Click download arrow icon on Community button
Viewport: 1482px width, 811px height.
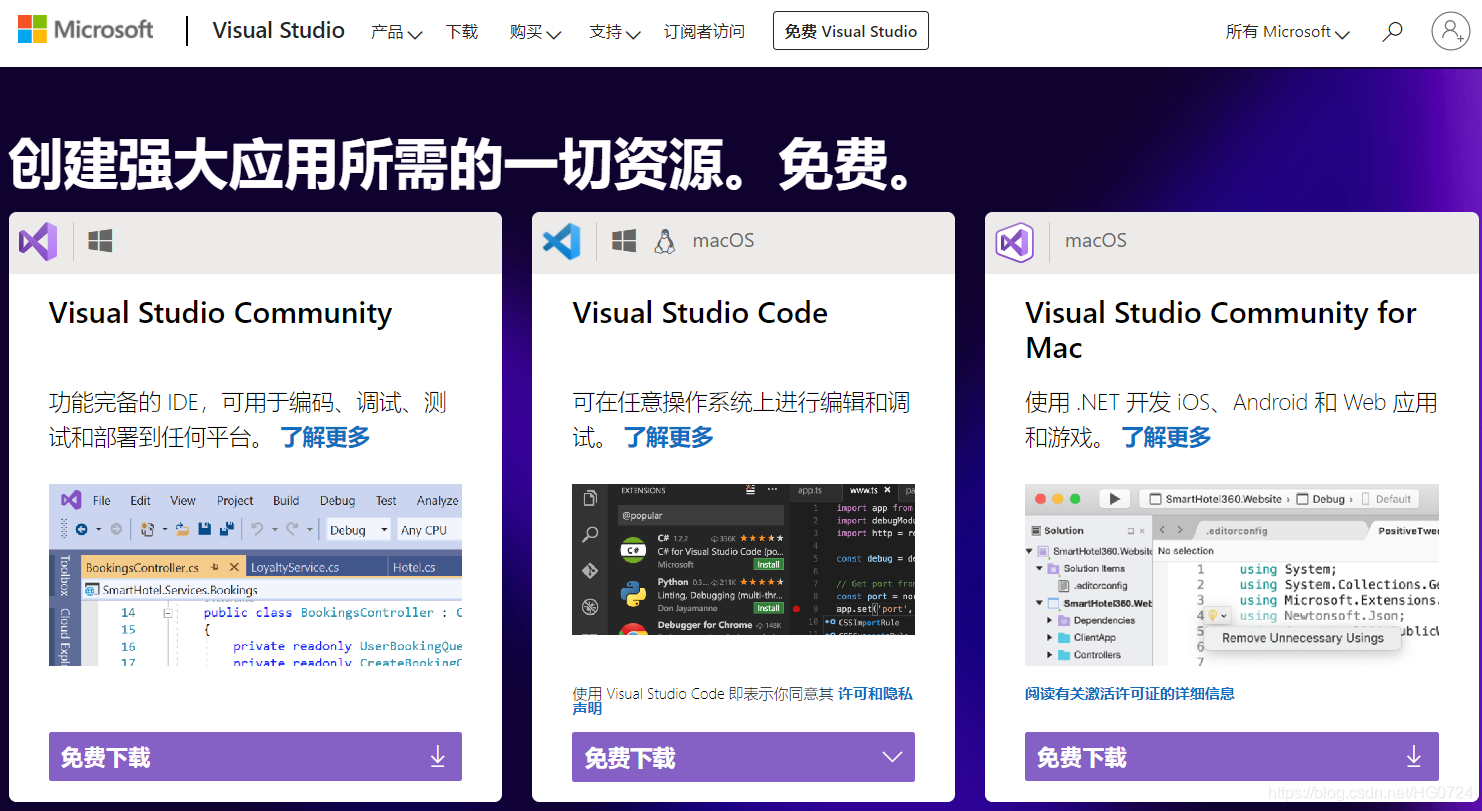point(437,757)
